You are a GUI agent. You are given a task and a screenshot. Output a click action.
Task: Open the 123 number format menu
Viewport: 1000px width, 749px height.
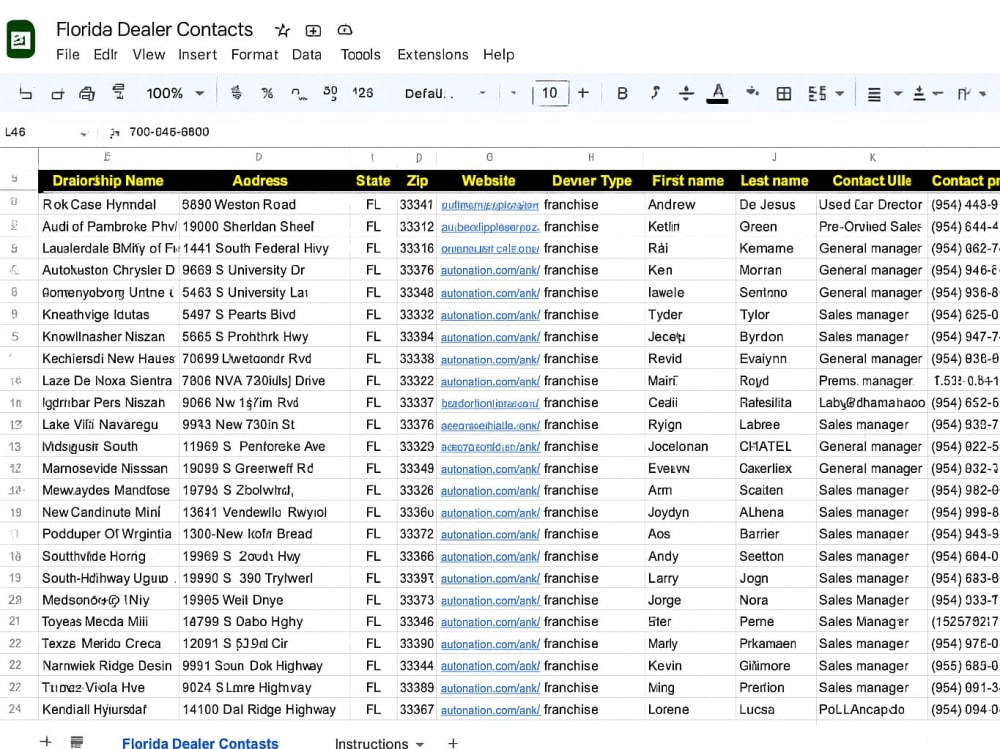coord(362,93)
